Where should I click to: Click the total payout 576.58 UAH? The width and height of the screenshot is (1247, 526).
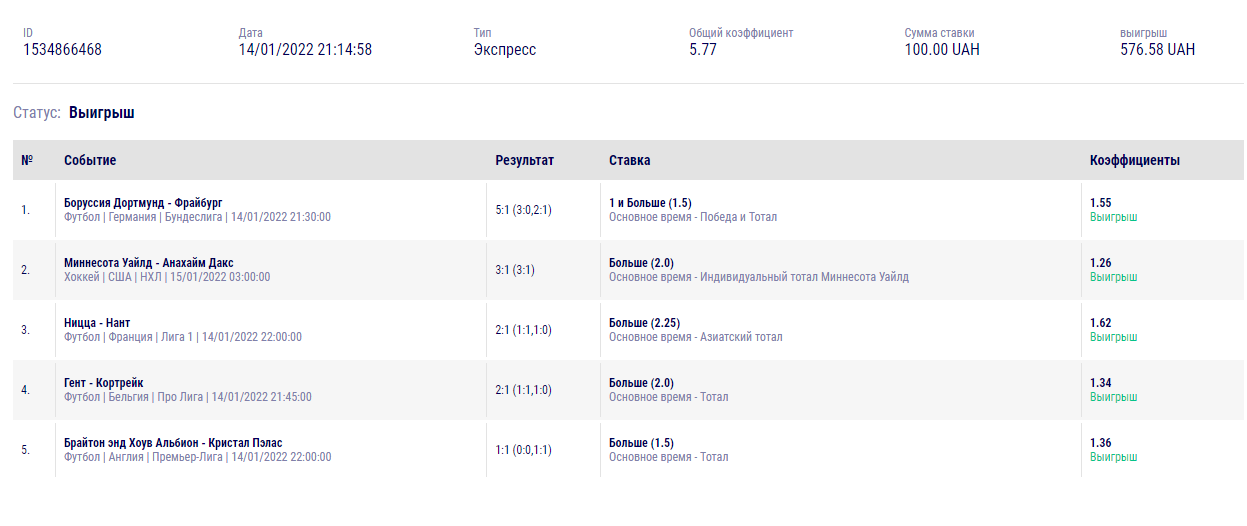click(1157, 50)
